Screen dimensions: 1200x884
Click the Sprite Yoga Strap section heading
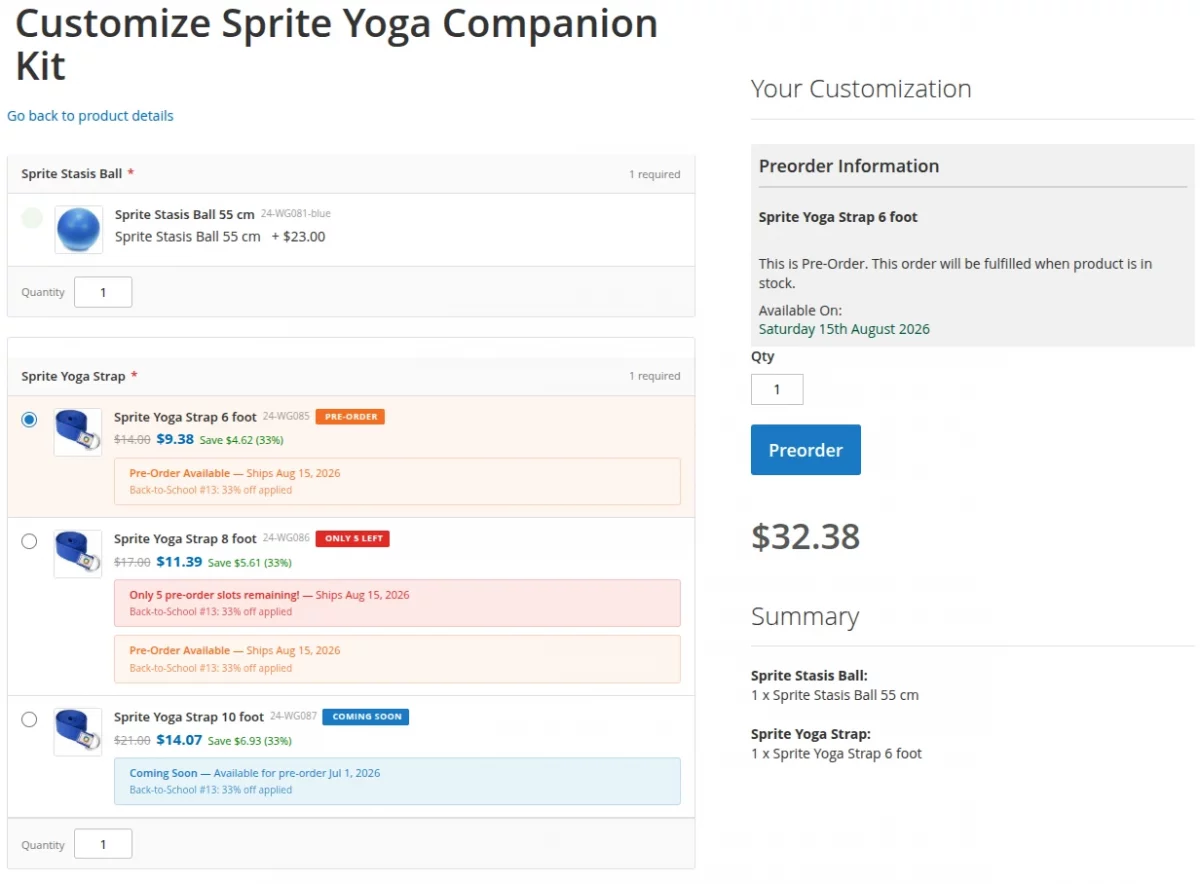pyautogui.click(x=73, y=376)
